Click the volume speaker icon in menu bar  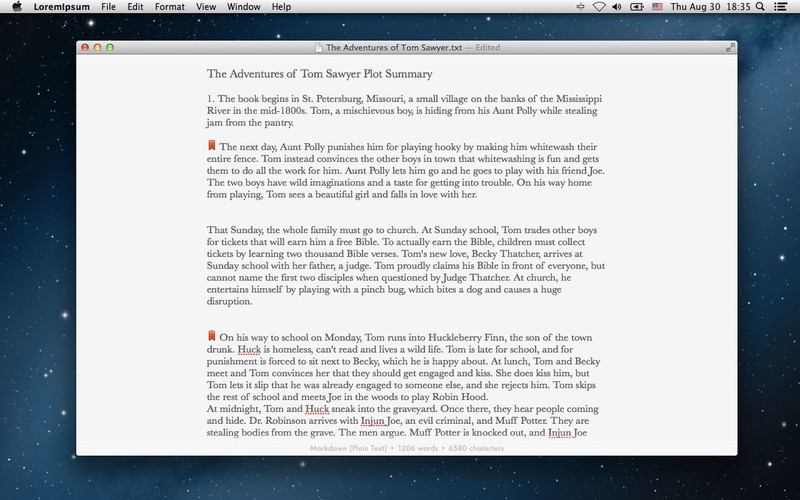pos(617,7)
